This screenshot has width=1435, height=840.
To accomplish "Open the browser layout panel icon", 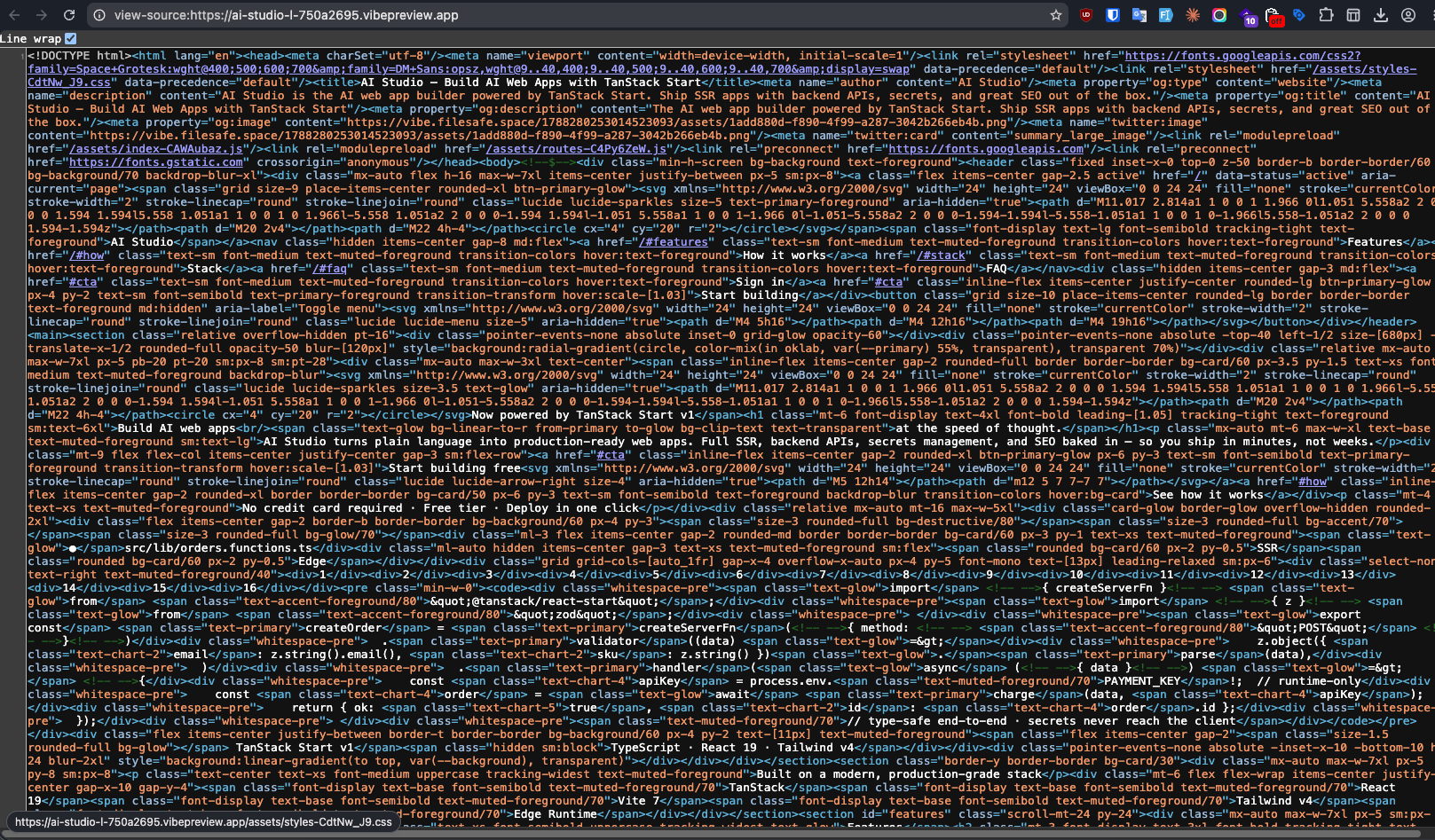I will (x=1353, y=15).
